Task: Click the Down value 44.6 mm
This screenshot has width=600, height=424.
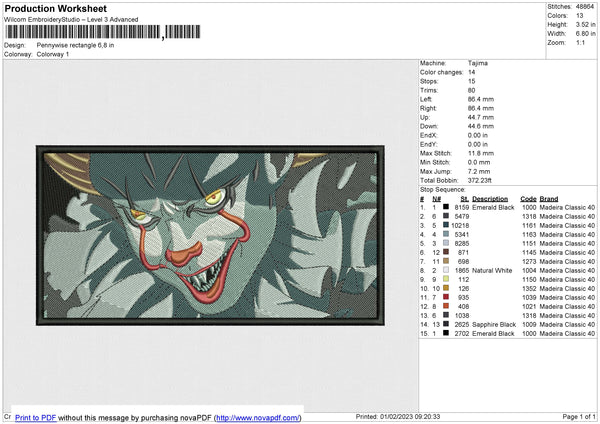Action: (x=481, y=126)
